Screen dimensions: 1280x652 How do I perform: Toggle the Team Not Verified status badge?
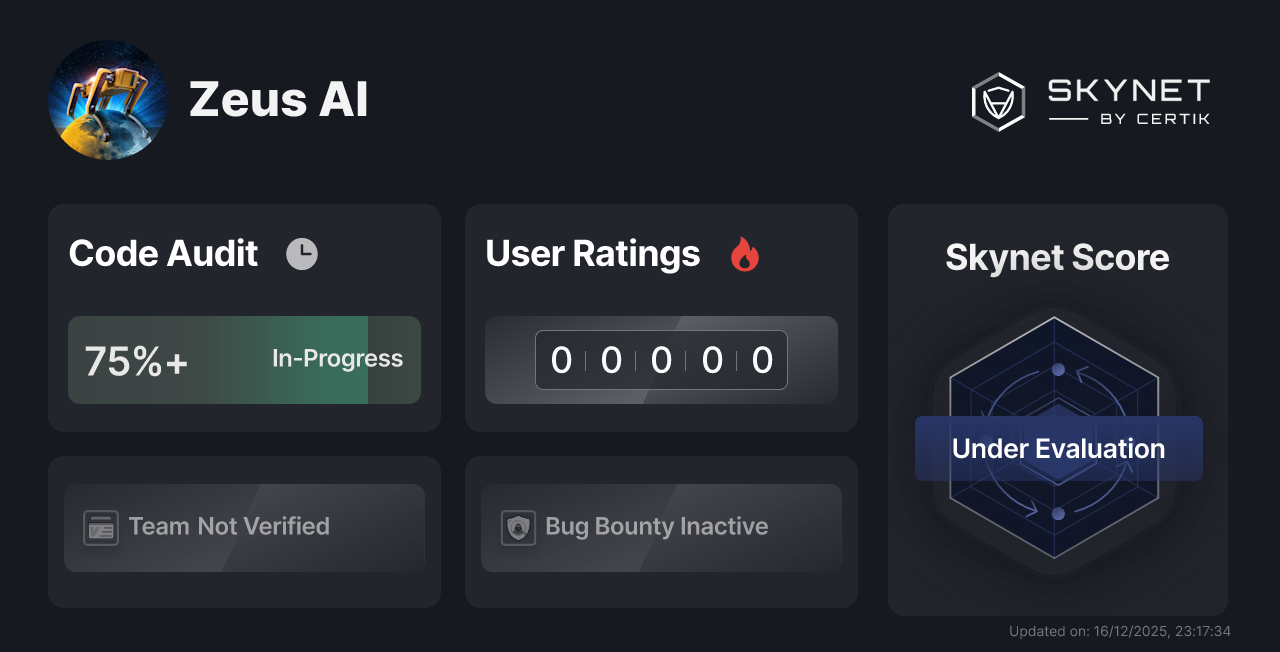(244, 527)
